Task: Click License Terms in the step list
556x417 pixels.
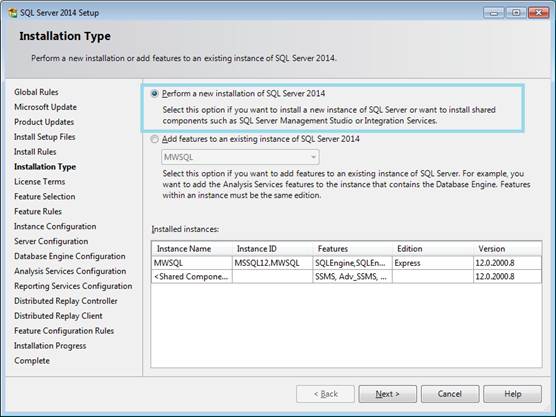Action: pos(40,182)
